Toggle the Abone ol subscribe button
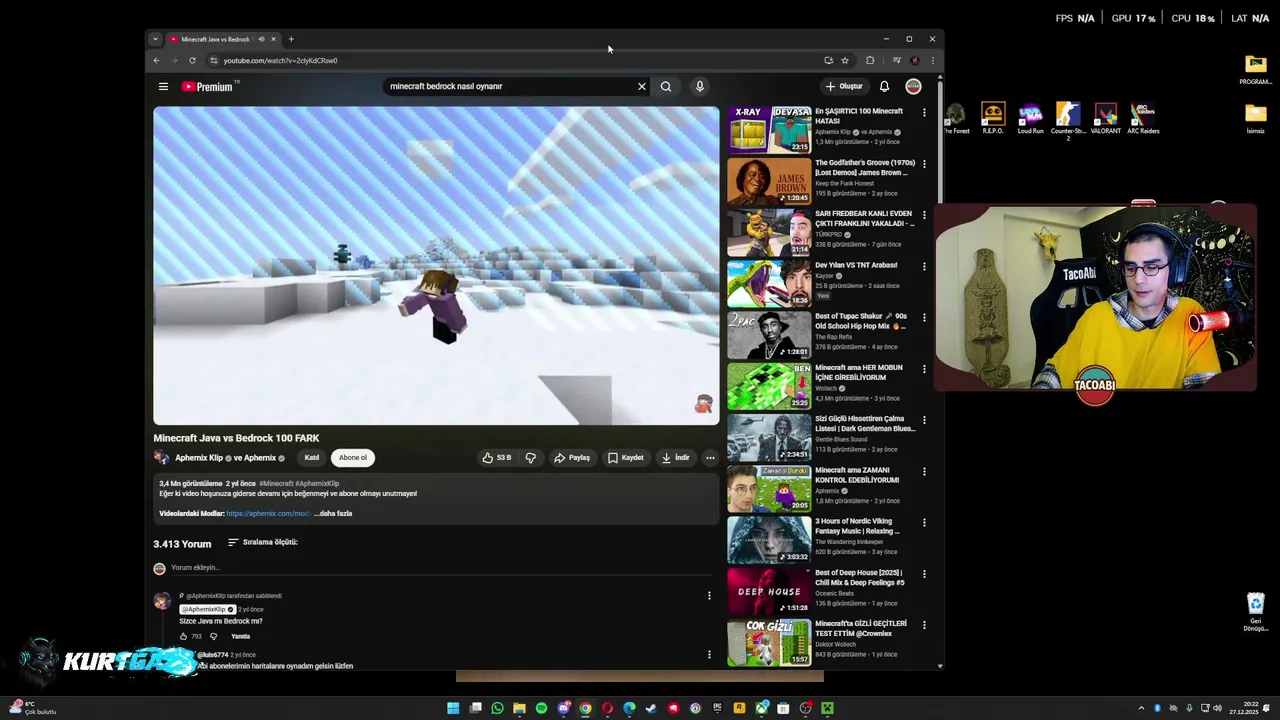Screen dimensions: 1280x720 click(x=352, y=458)
